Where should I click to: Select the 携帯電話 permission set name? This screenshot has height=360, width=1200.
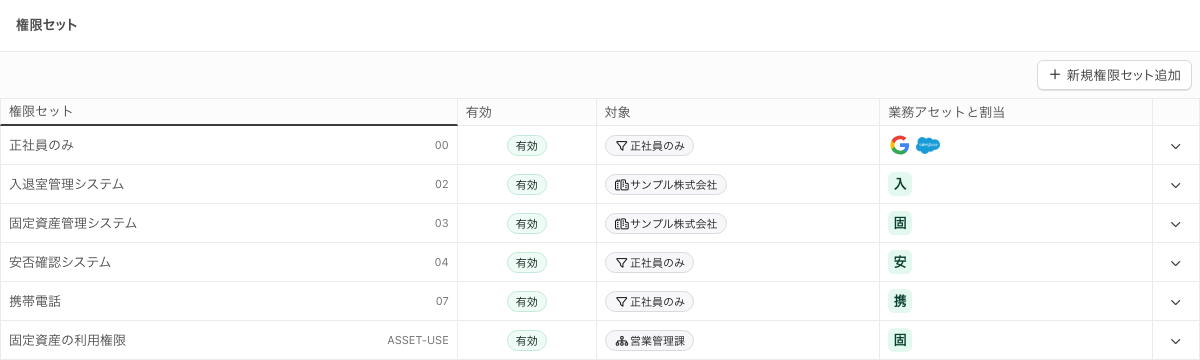(35, 301)
